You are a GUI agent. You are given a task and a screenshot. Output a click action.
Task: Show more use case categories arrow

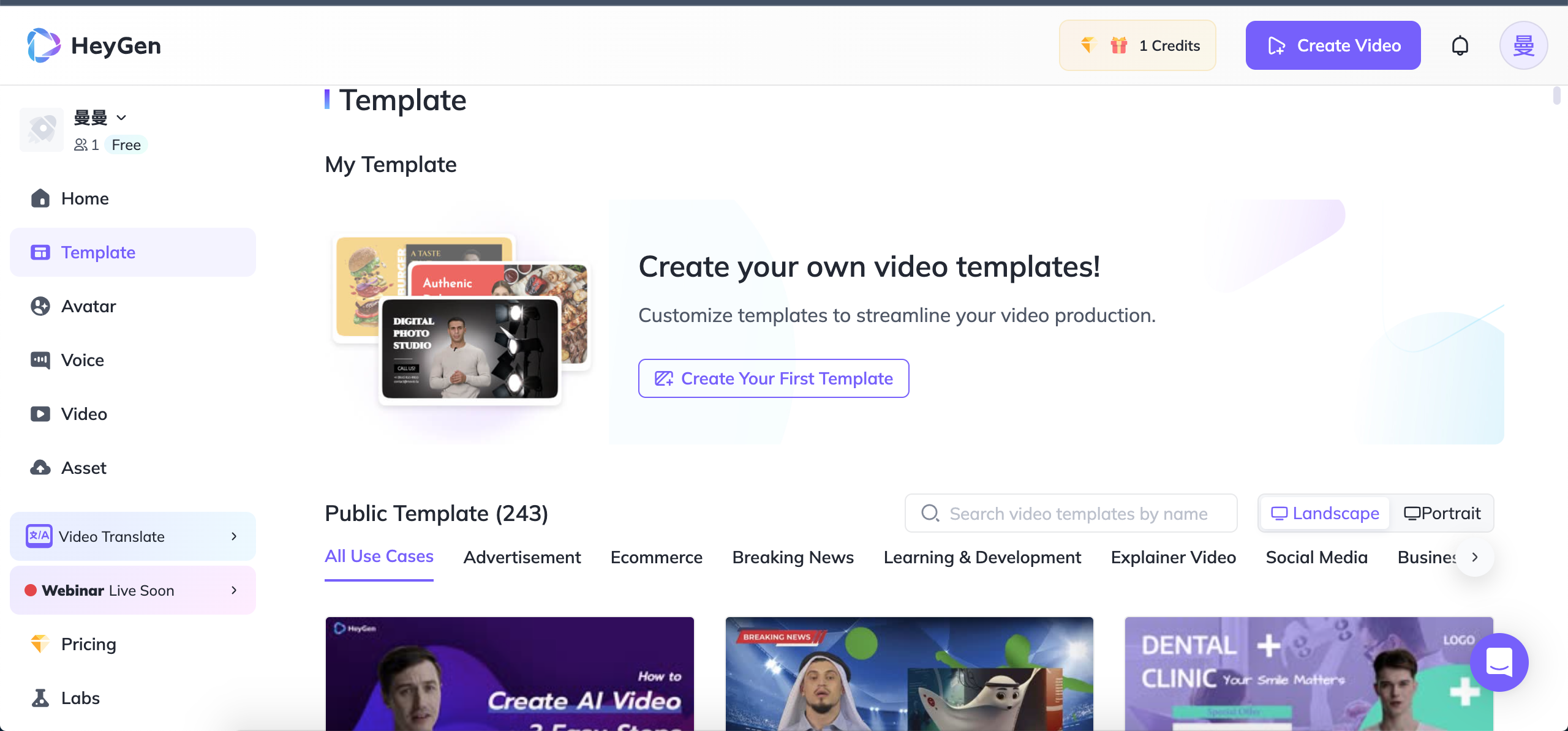(x=1475, y=557)
